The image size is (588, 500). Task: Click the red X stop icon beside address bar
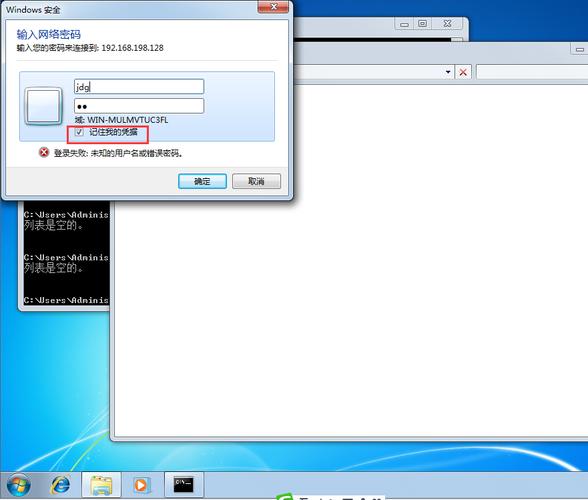coord(463,72)
